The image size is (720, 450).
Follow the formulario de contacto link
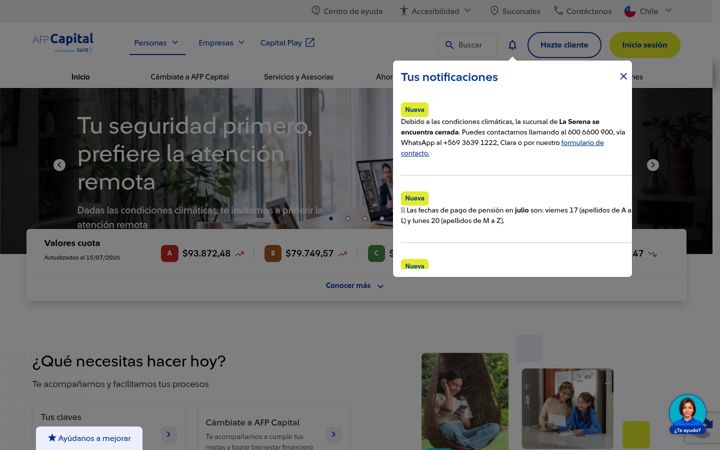[502, 148]
